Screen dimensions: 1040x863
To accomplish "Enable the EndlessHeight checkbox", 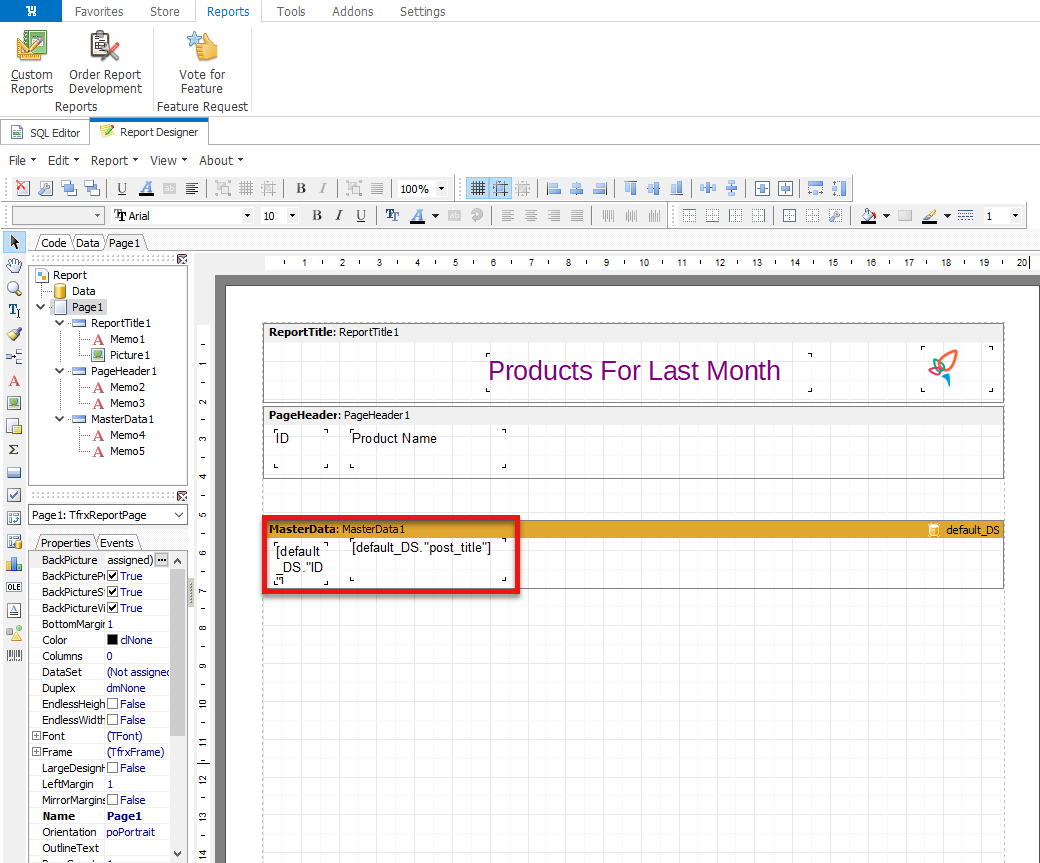I will 113,704.
